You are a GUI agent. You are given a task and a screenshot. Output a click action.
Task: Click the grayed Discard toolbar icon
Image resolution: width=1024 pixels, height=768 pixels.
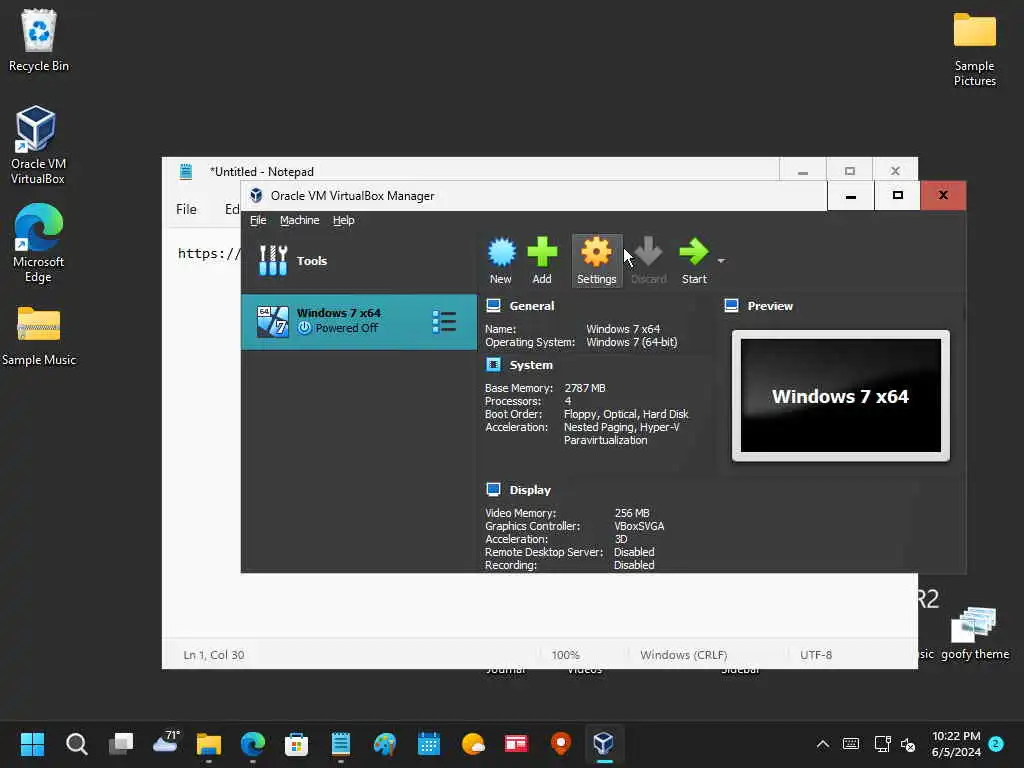click(648, 260)
